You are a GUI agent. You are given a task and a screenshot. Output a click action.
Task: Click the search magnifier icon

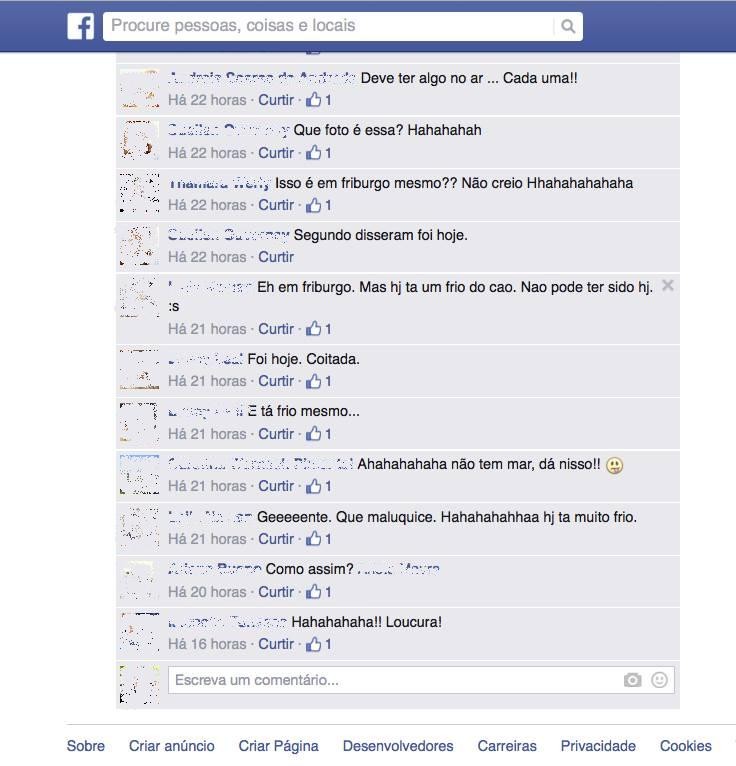click(568, 26)
